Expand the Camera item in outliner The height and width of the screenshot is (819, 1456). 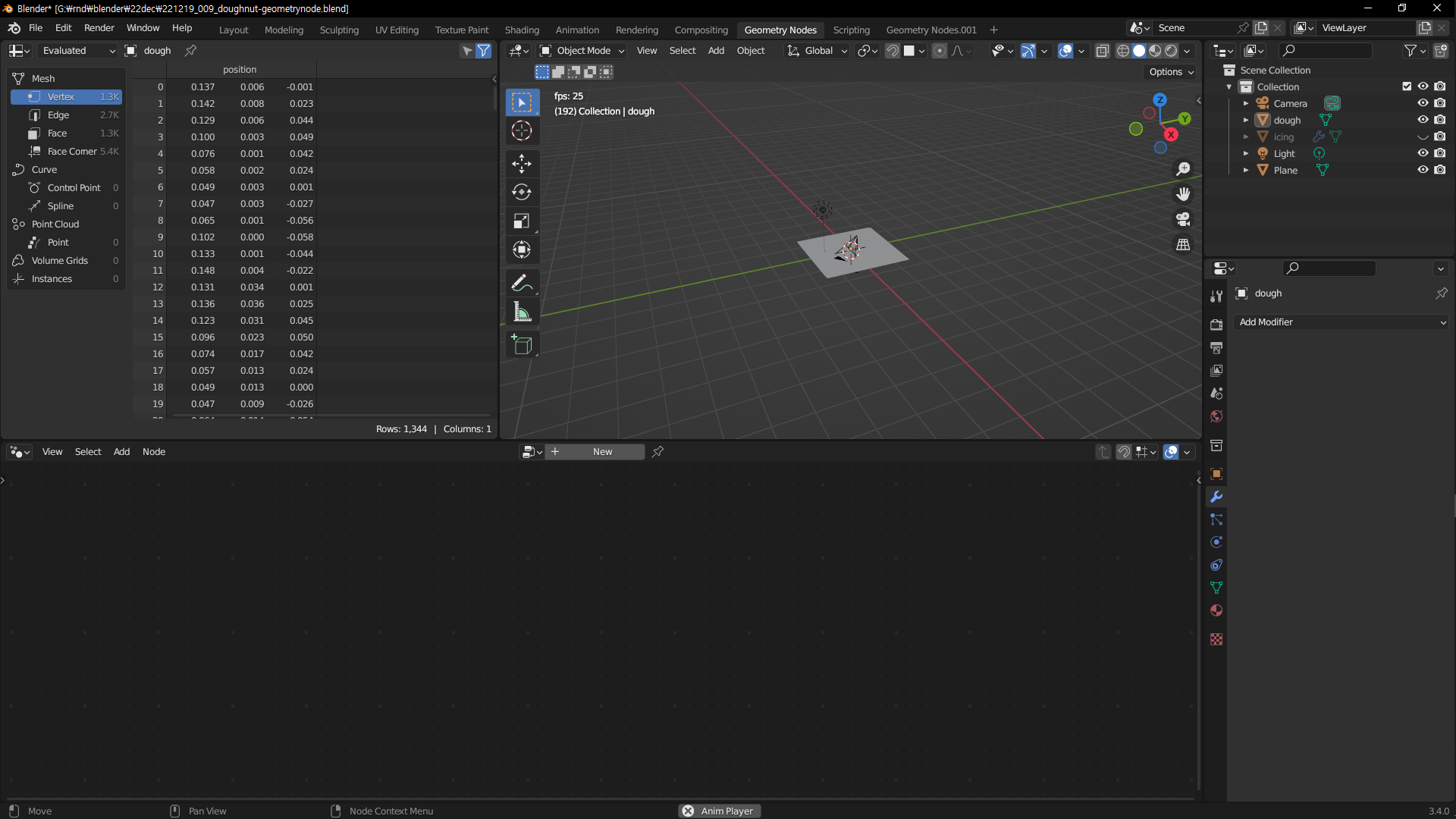(x=1245, y=103)
